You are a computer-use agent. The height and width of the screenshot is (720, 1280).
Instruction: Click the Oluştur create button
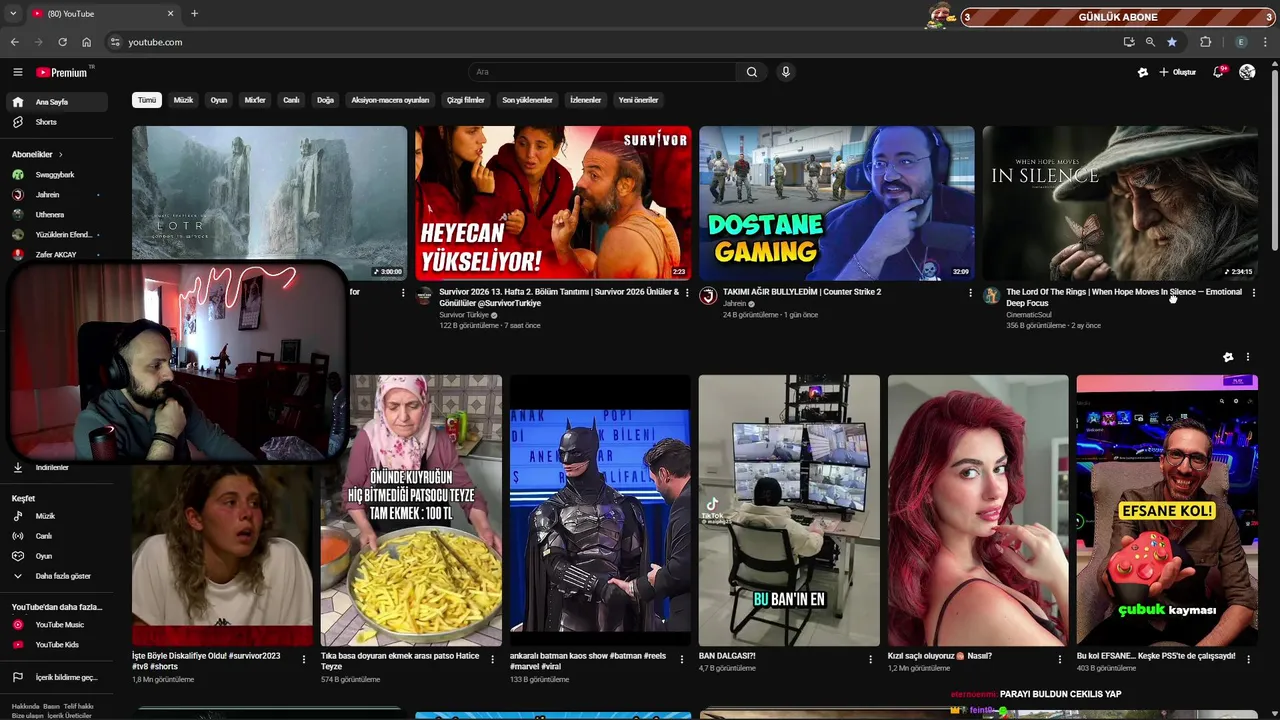coord(1178,72)
